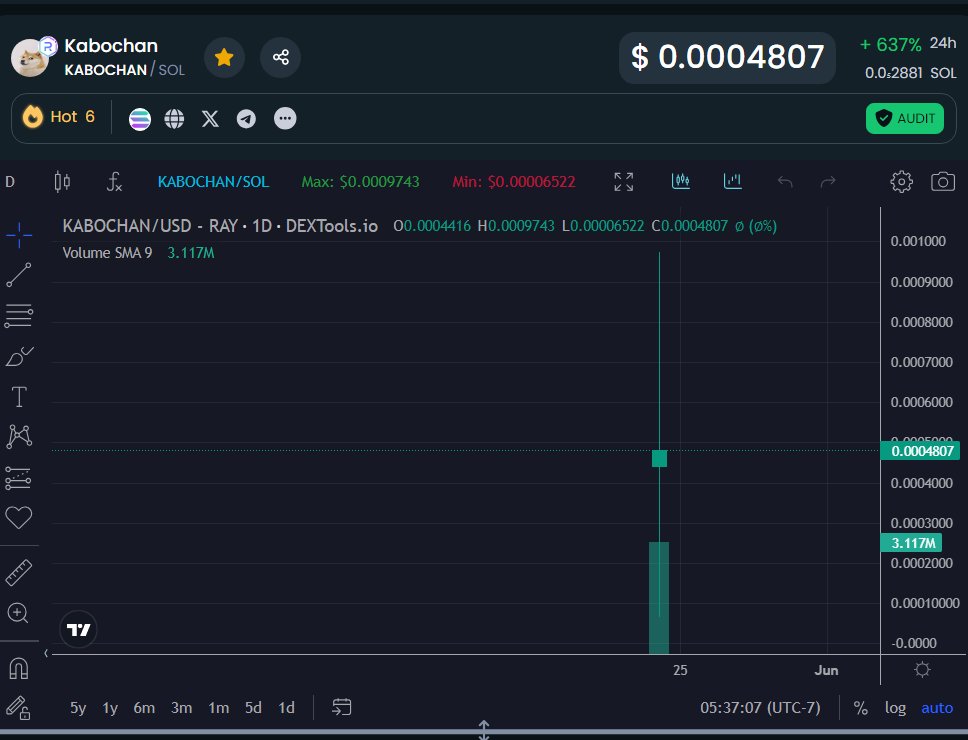
Task: Open the Telegram social icon
Action: [246, 118]
